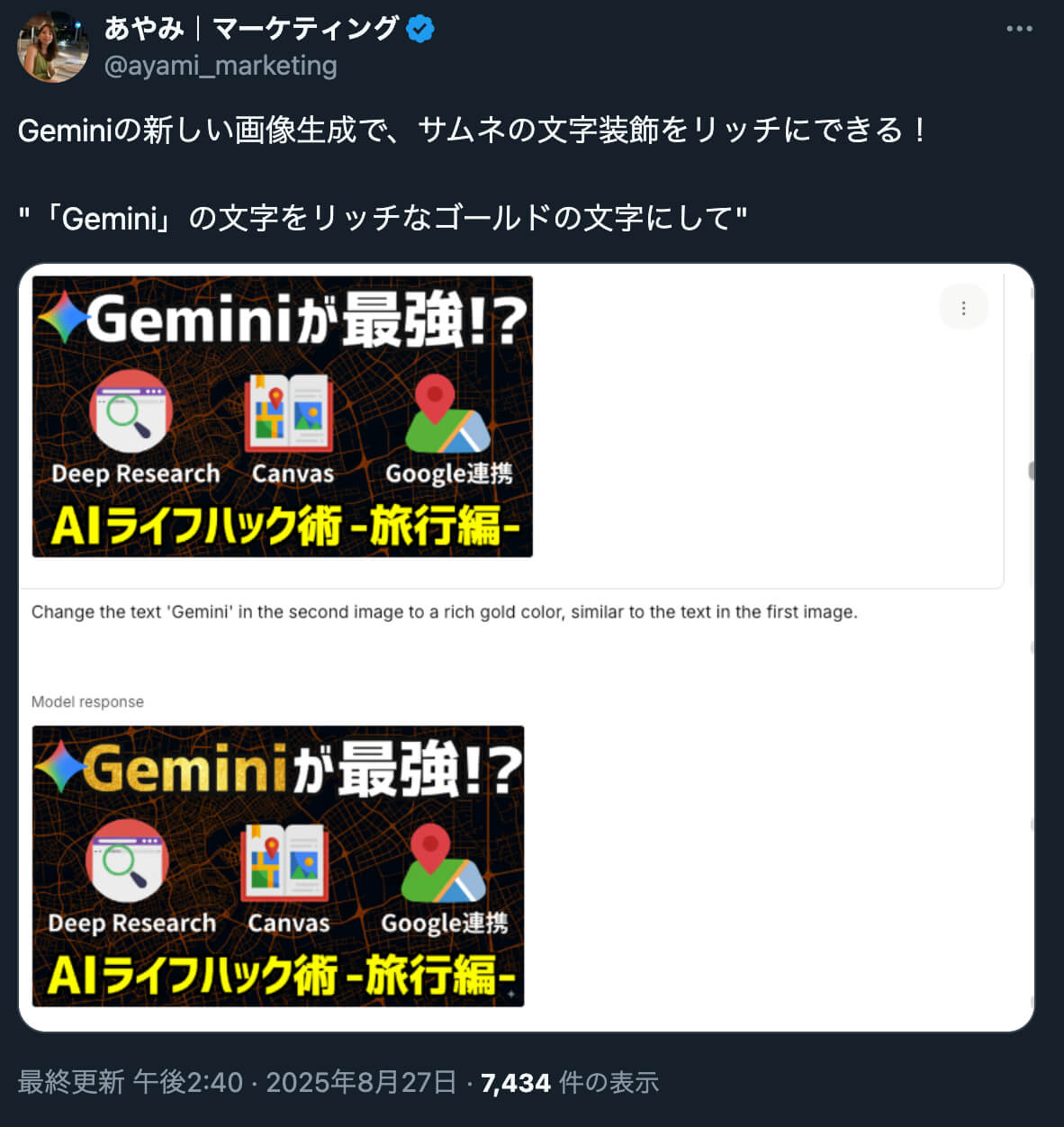
Task: Open the profile avatar photo
Action: click(x=53, y=47)
